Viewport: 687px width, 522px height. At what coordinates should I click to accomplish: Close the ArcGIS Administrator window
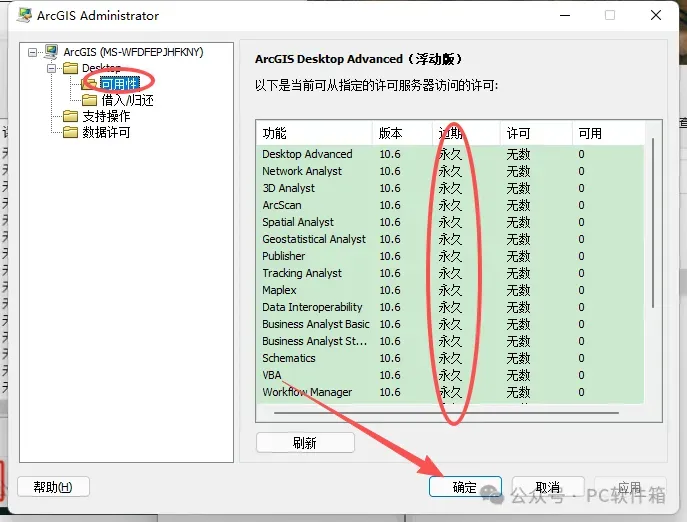656,15
